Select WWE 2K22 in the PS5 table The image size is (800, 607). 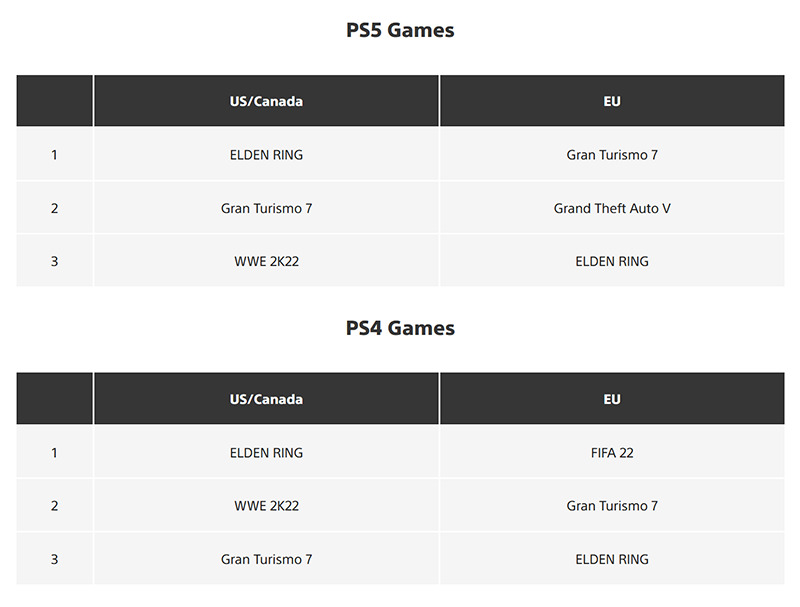(x=266, y=261)
